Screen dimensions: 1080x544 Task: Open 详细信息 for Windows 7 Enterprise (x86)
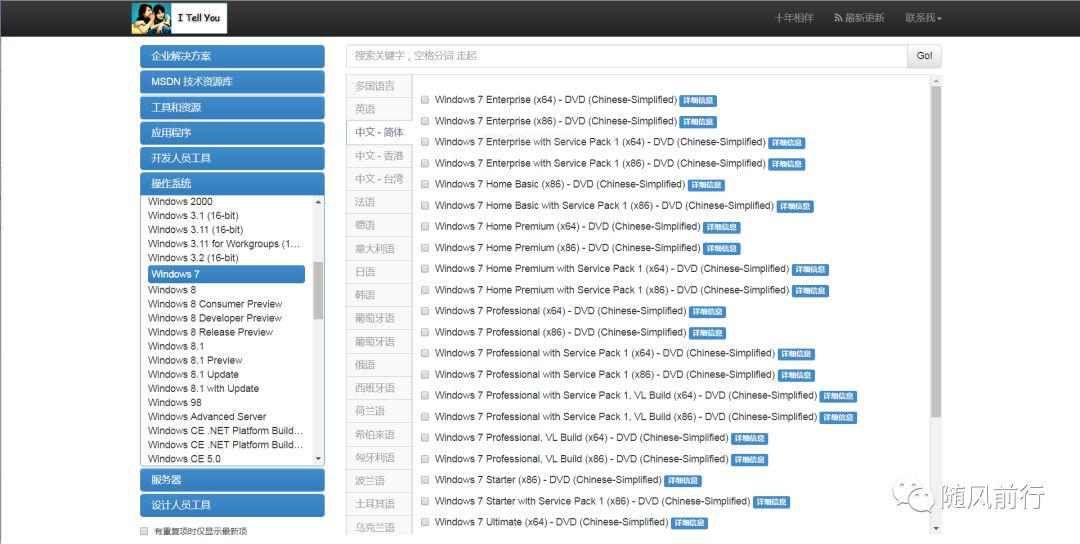coord(698,122)
